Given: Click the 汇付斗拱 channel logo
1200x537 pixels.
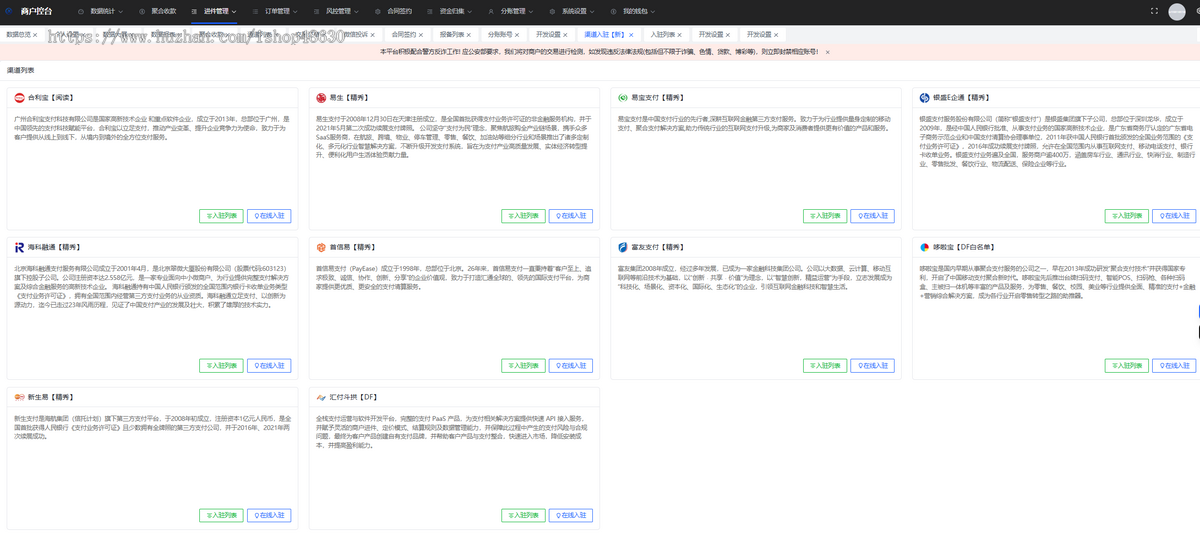Looking at the screenshot, I should [x=322, y=396].
